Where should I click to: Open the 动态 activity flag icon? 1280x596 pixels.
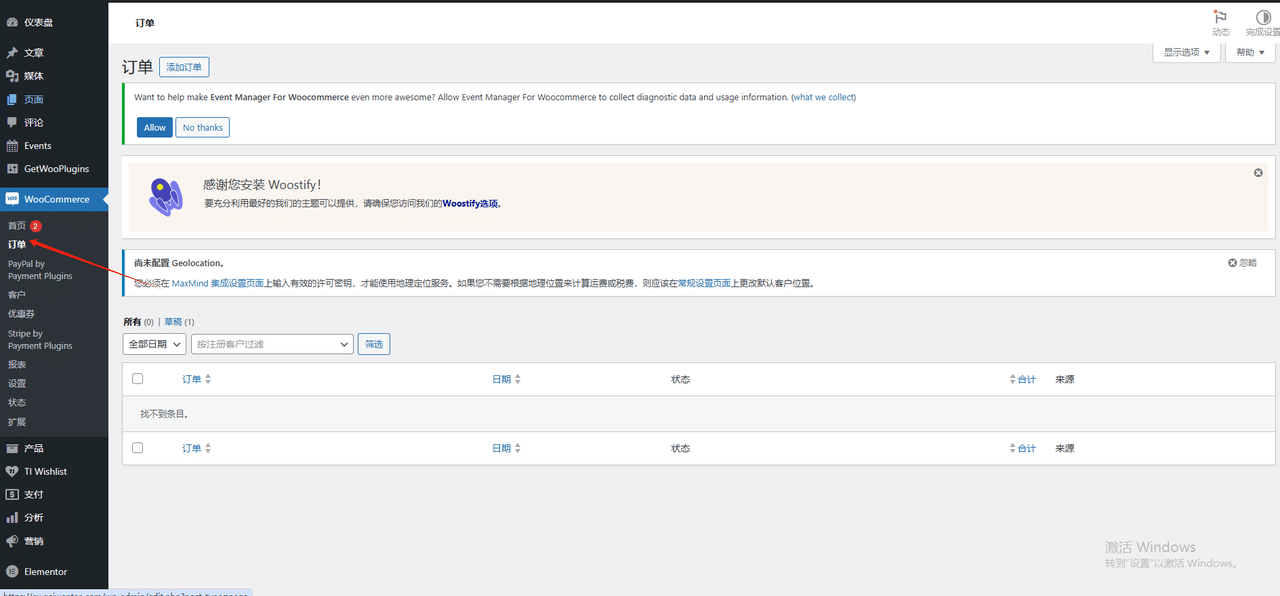tap(1220, 17)
